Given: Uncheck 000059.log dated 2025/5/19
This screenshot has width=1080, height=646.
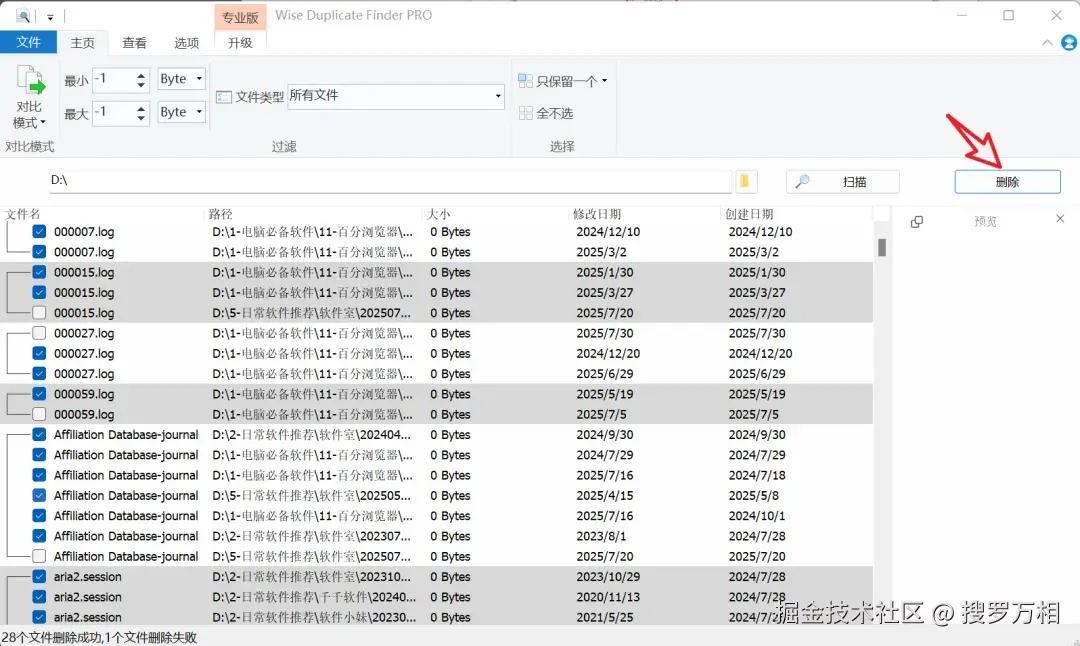Looking at the screenshot, I should click(x=39, y=394).
